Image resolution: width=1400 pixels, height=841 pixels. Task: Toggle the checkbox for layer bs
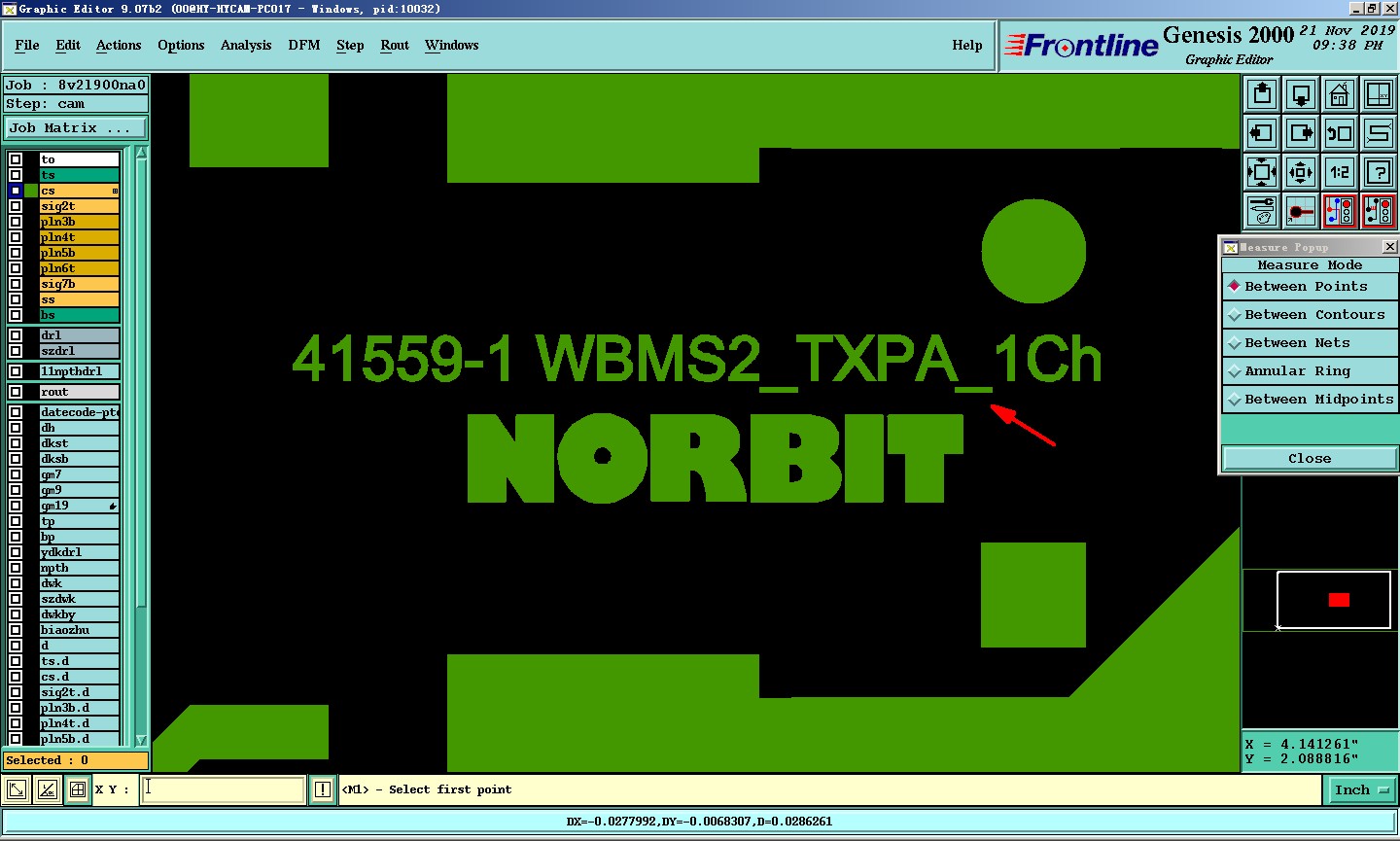(16, 315)
